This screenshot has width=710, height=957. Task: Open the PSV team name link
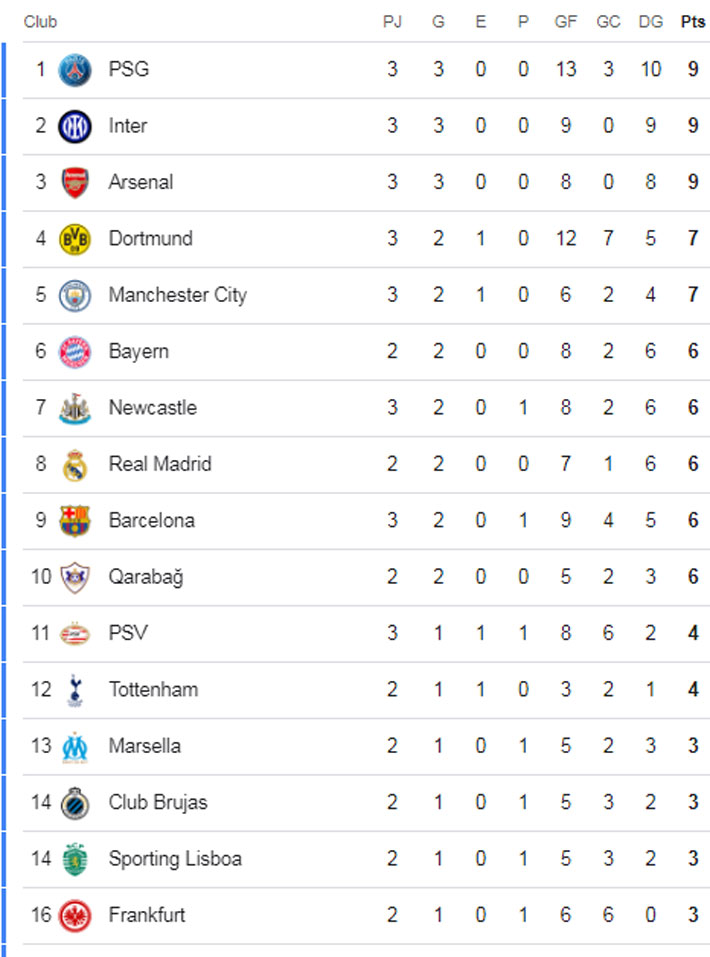coord(128,633)
